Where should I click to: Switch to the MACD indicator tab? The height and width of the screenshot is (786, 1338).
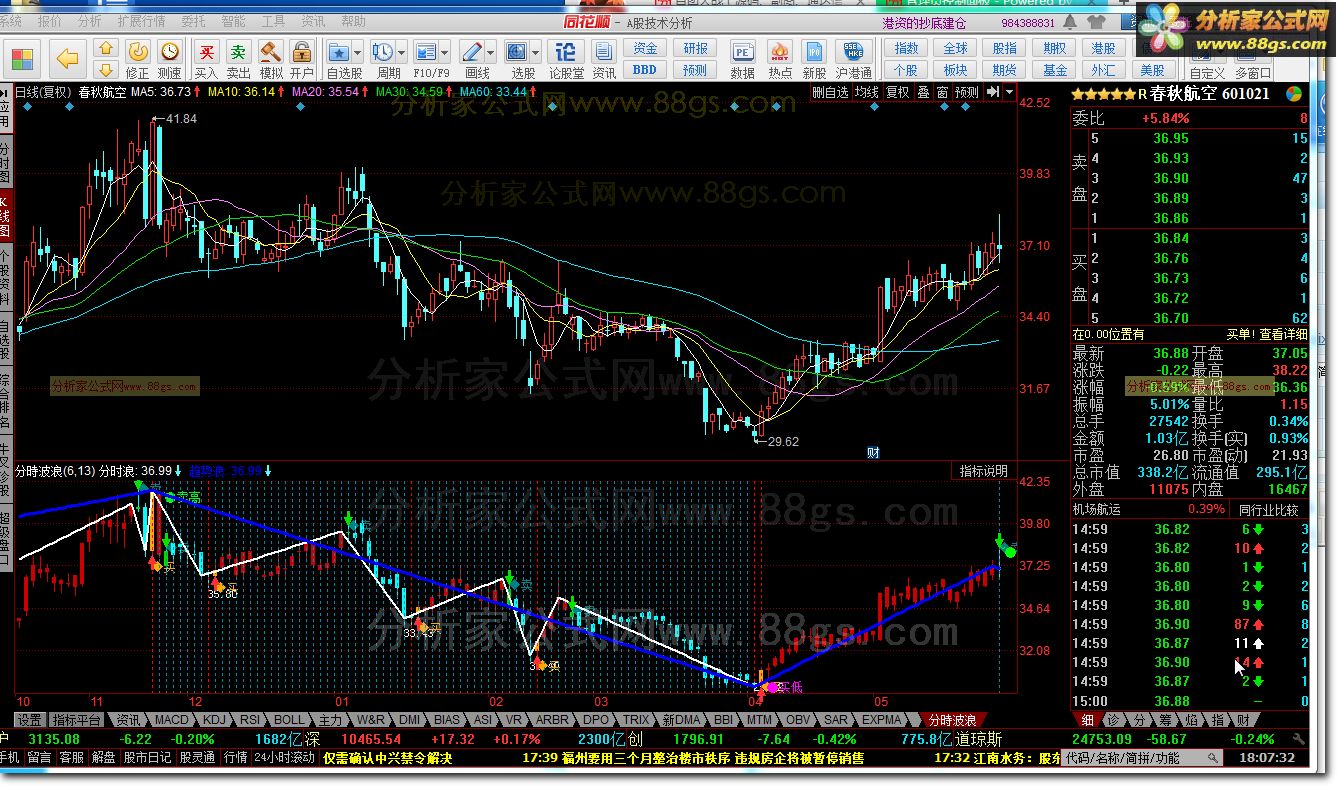pyautogui.click(x=171, y=720)
